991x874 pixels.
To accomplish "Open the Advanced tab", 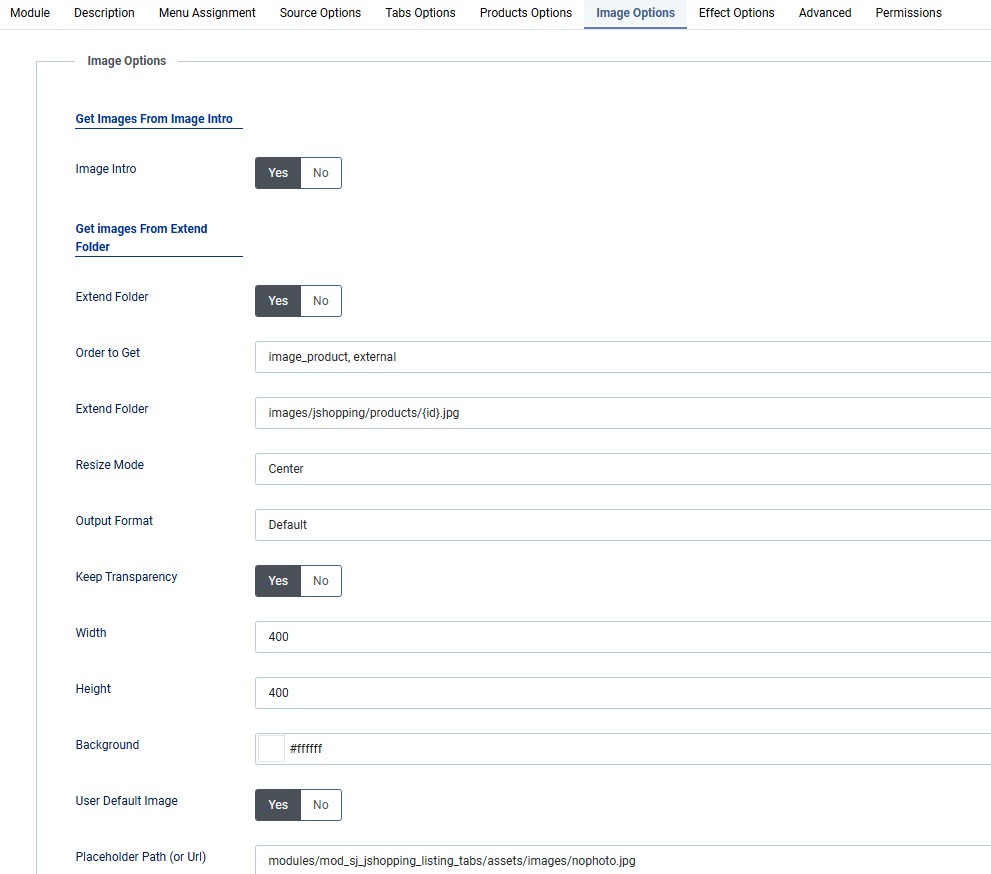I will 825,13.
